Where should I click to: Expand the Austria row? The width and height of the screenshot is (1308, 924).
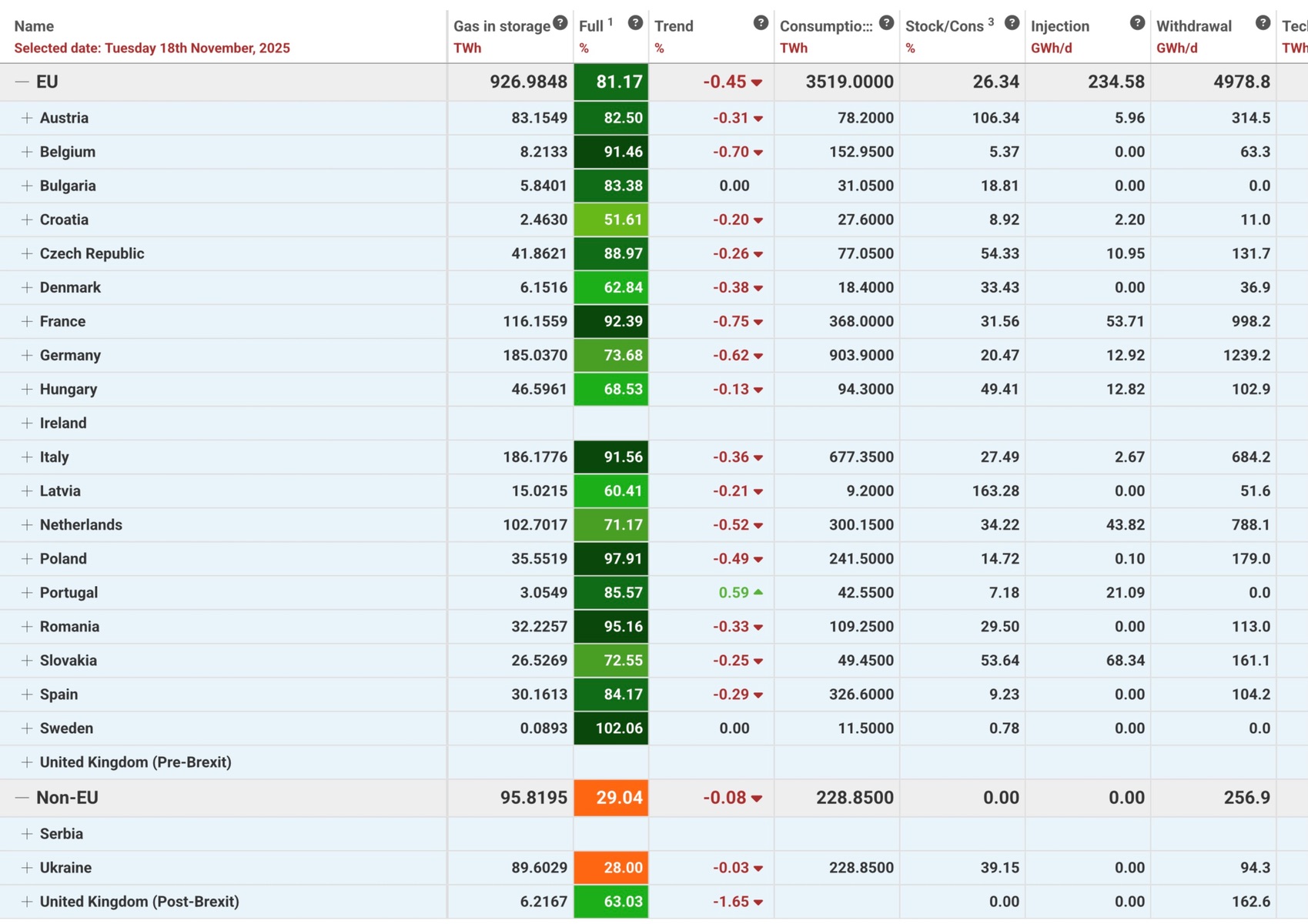point(27,118)
